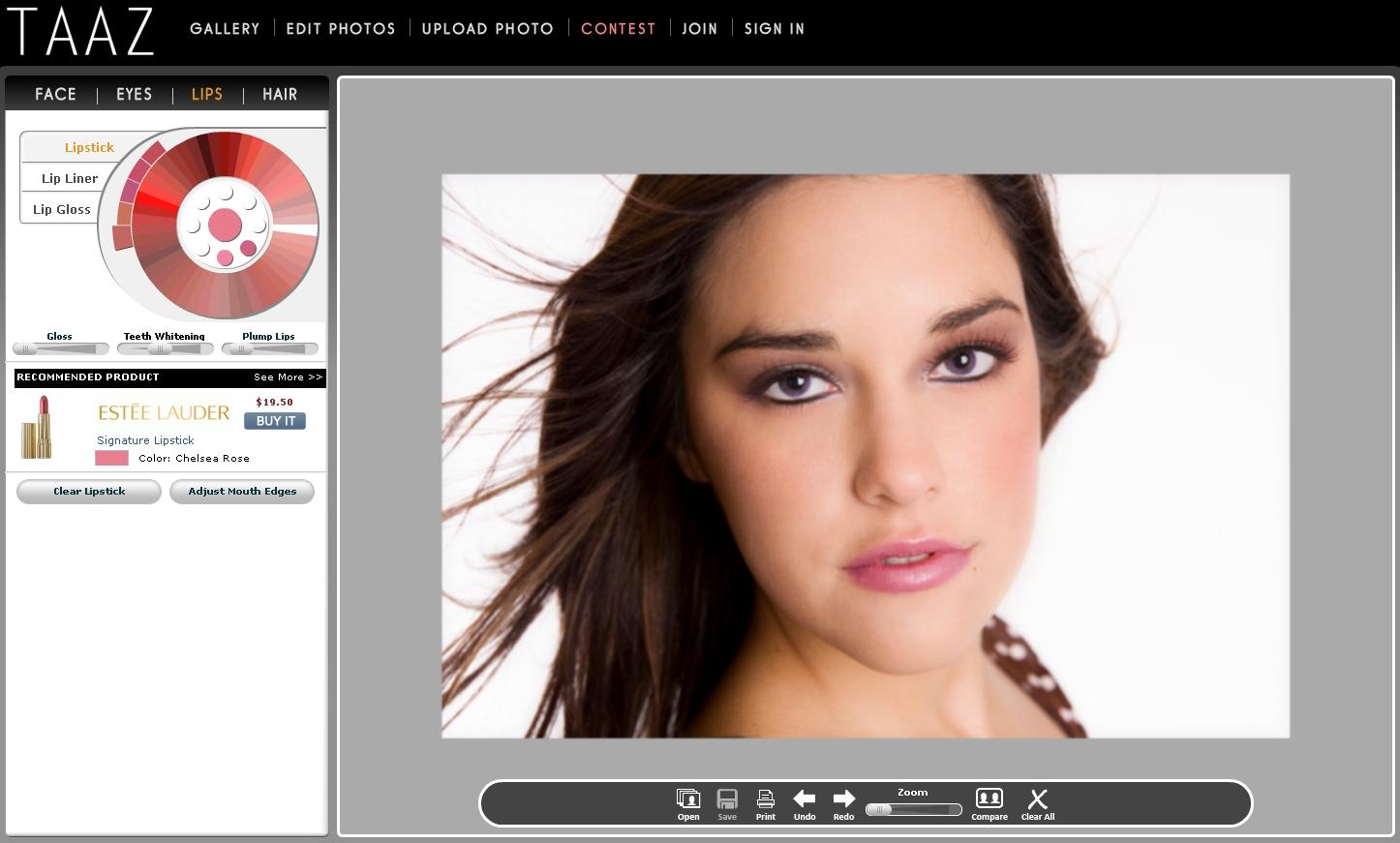Click the Redo arrow icon
The height and width of the screenshot is (843, 1400).
(844, 798)
